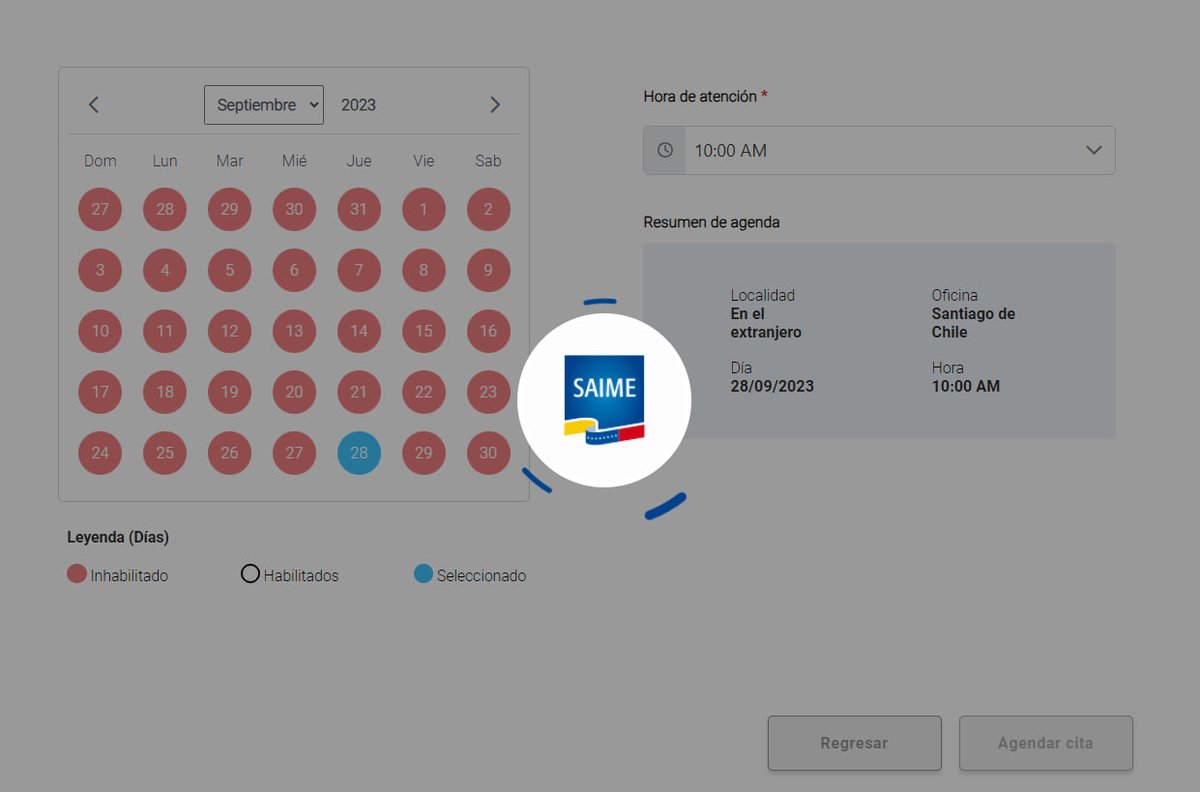Viewport: 1200px width, 792px height.
Task: Choose day 25 in the calendar
Action: tap(165, 452)
